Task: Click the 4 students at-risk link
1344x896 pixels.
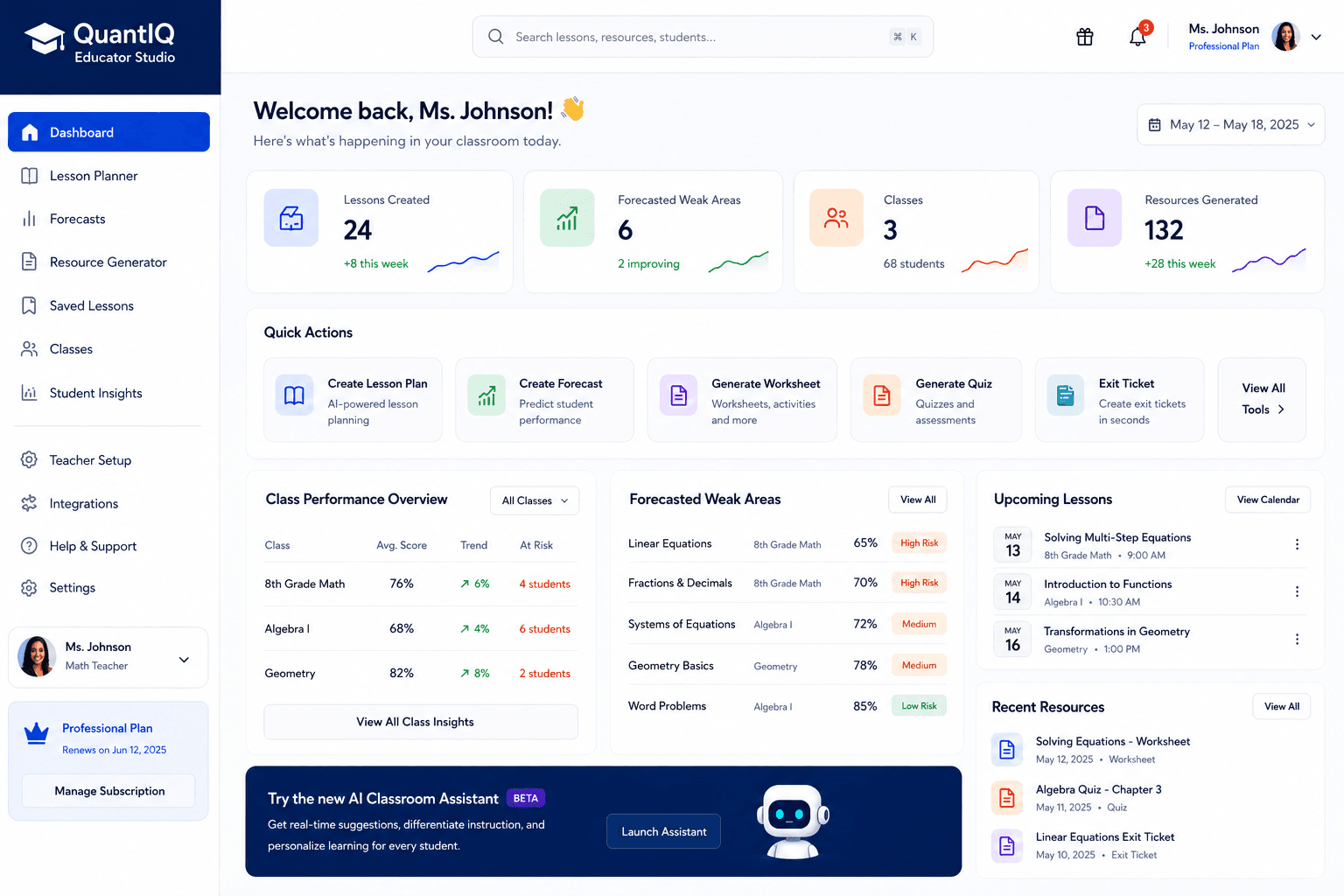Action: (x=544, y=584)
